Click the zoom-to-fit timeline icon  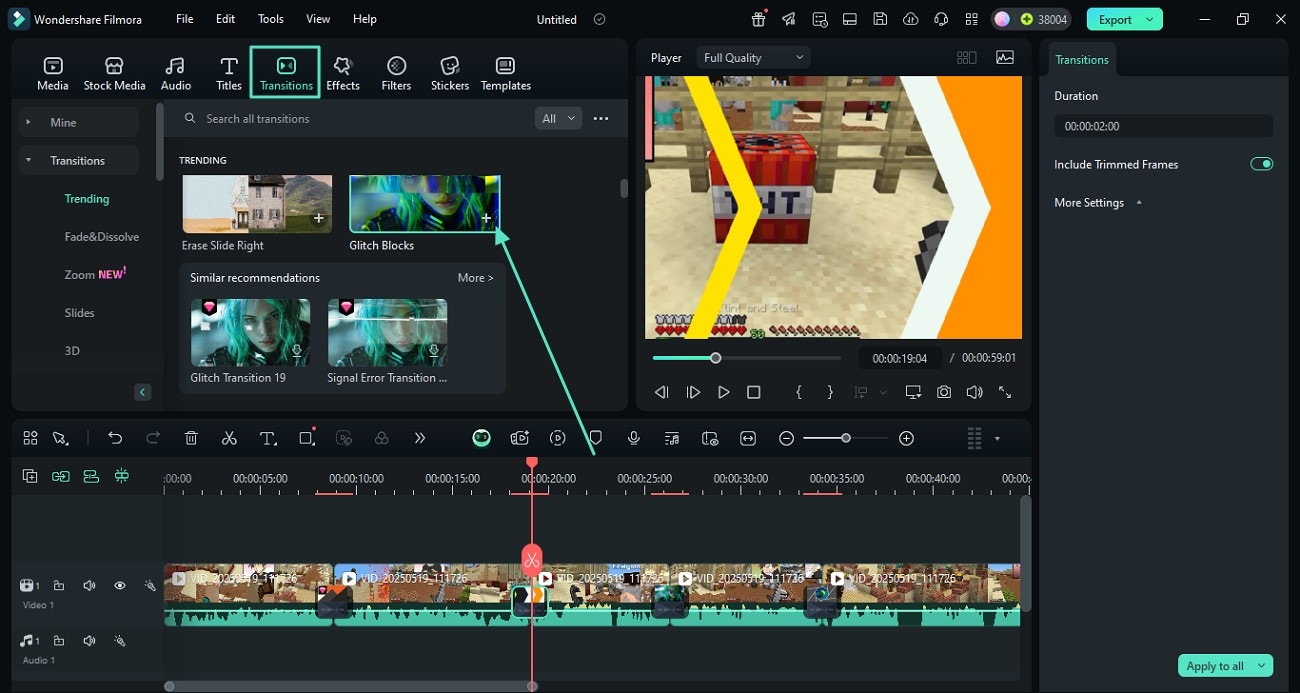(748, 438)
